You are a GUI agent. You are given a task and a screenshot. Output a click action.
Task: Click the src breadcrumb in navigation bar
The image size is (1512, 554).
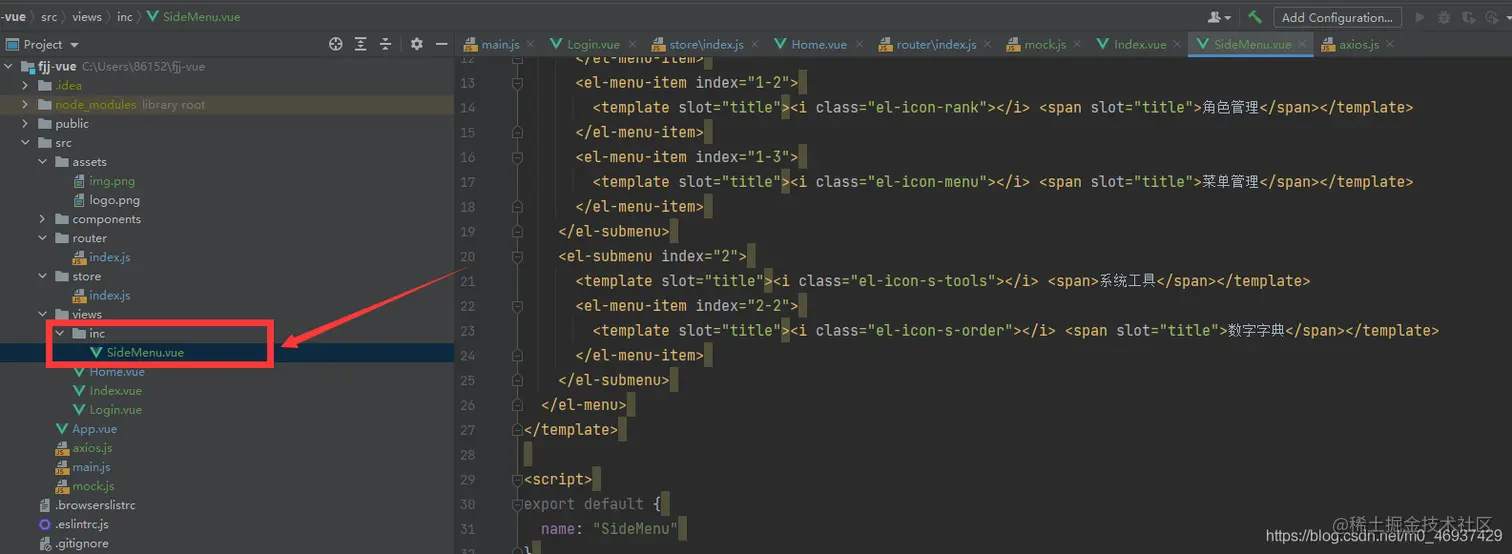49,17
